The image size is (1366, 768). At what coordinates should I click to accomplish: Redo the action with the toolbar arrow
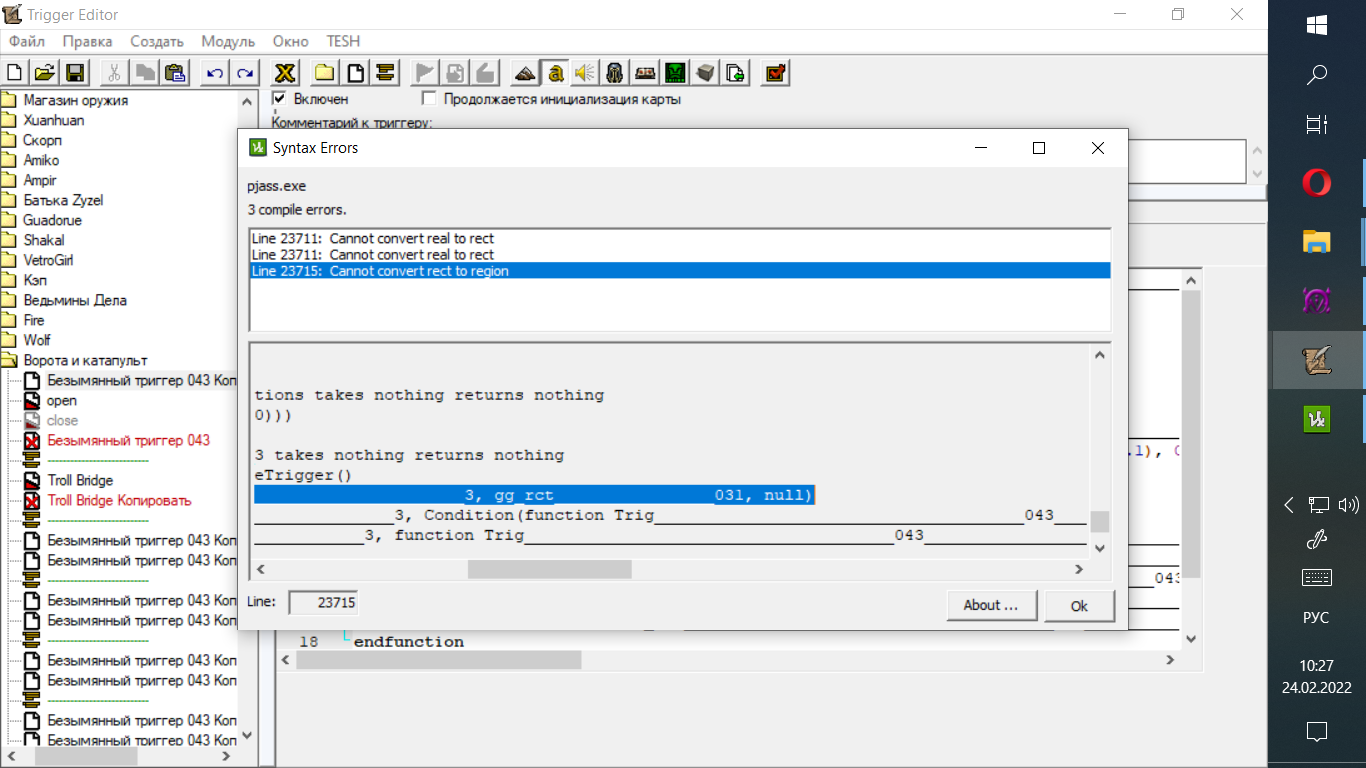tap(245, 72)
